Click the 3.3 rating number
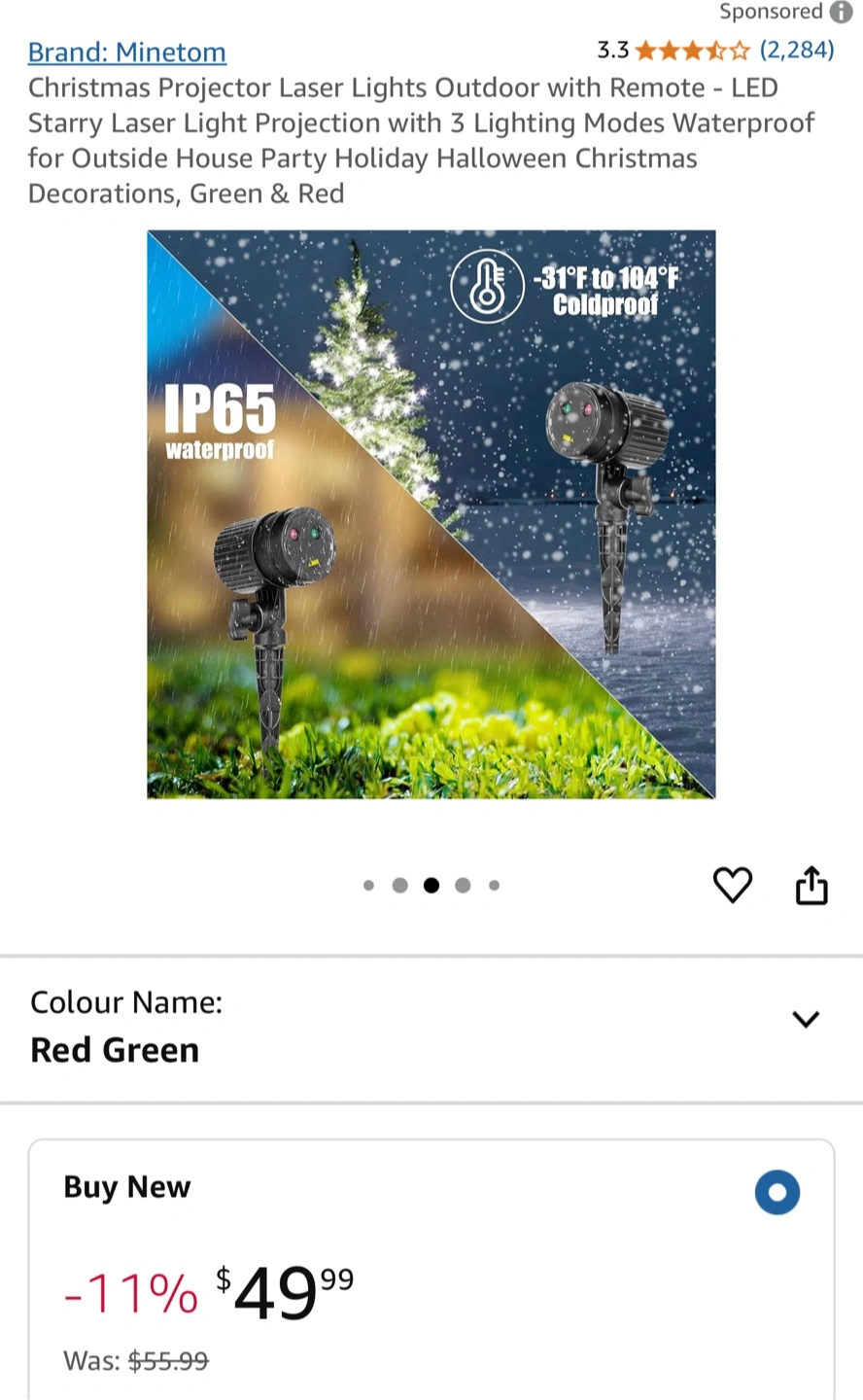863x1400 pixels. coord(613,51)
